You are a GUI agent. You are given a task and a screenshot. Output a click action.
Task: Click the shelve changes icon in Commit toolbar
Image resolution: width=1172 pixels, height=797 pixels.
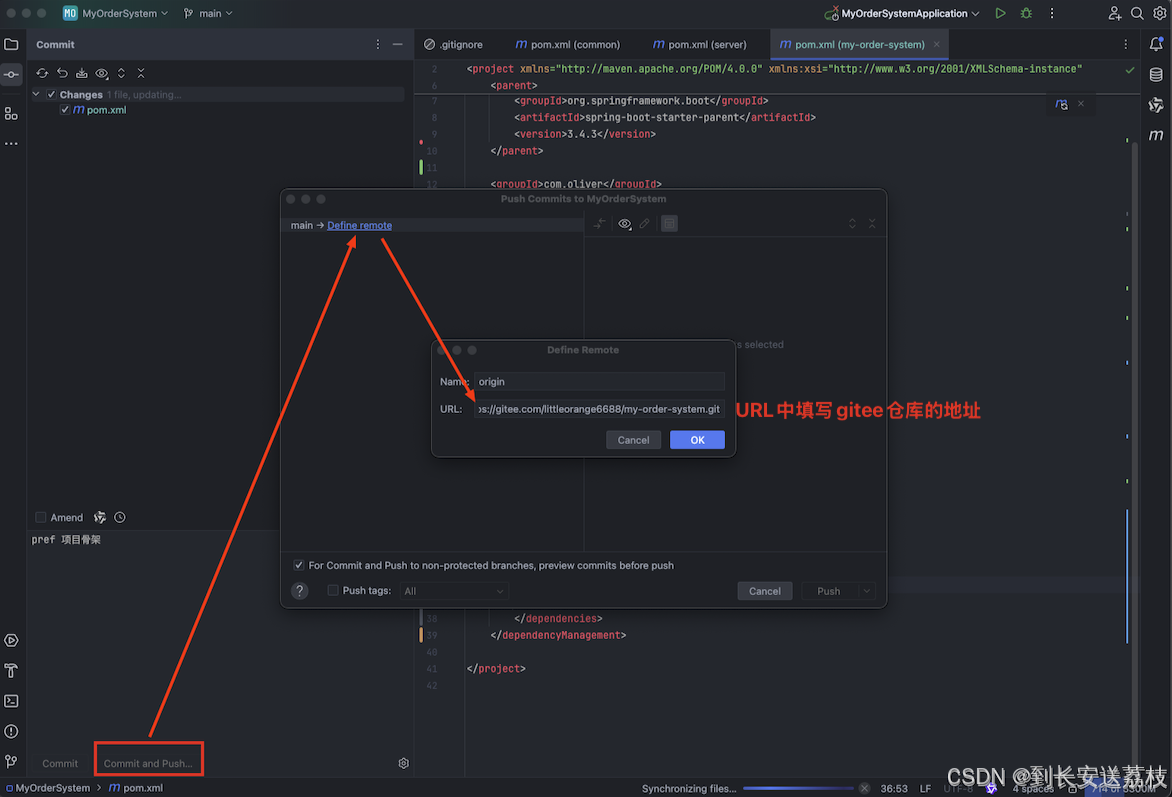(x=81, y=73)
